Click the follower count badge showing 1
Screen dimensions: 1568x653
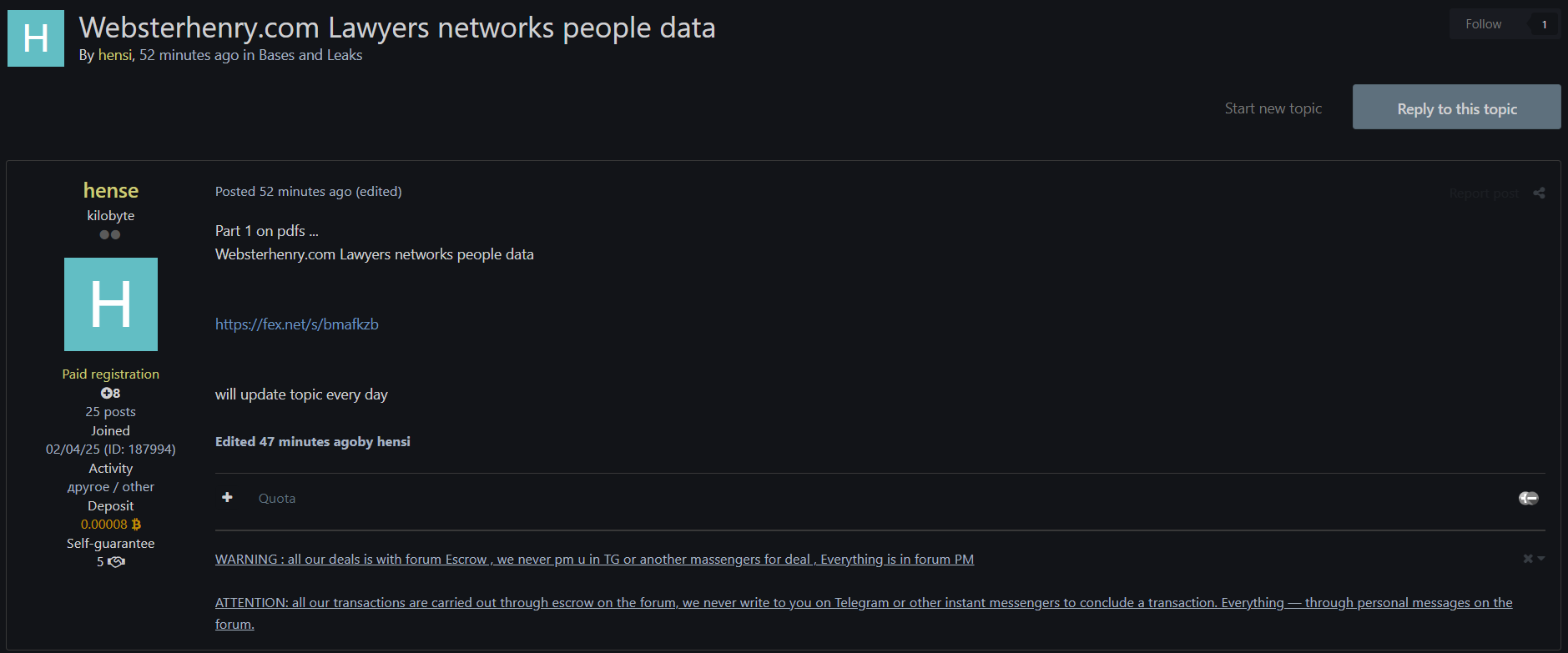(x=1544, y=24)
